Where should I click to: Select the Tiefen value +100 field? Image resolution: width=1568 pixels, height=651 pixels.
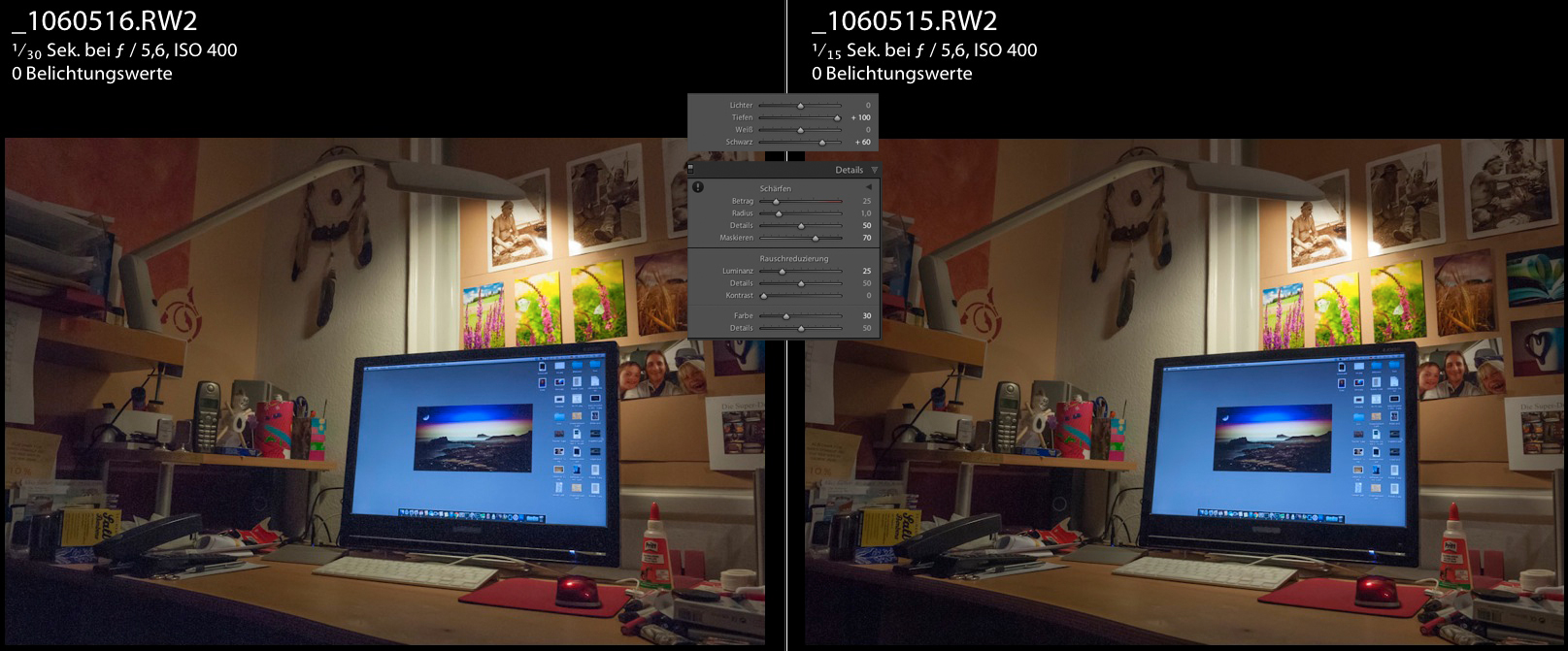[x=860, y=117]
